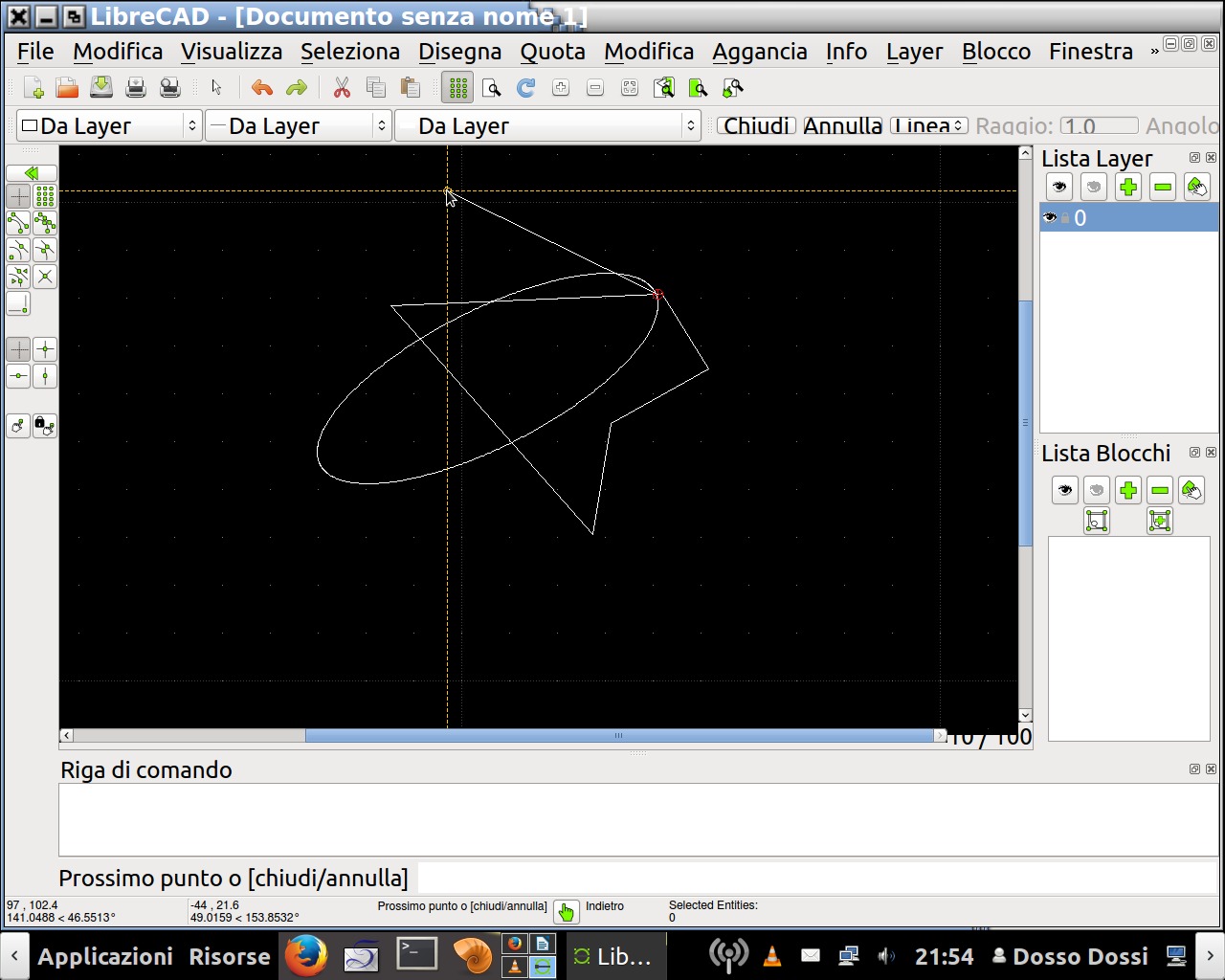1225x980 pixels.
Task: Activate zoom pan tool
Action: [733, 88]
